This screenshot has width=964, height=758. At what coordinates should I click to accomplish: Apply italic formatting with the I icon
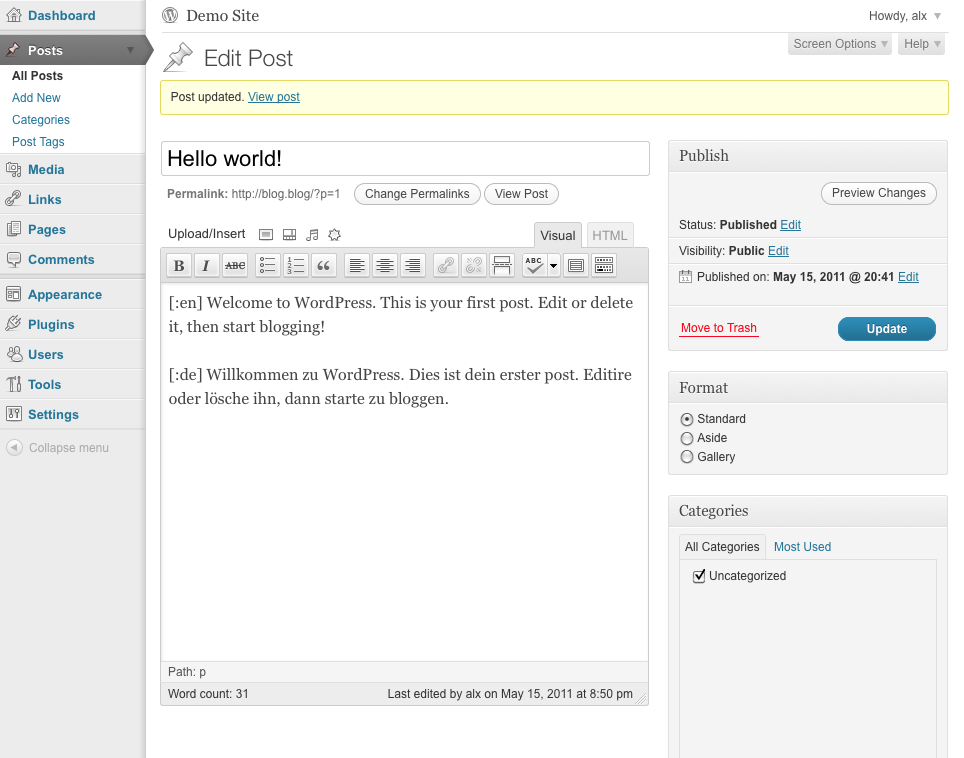coord(207,266)
